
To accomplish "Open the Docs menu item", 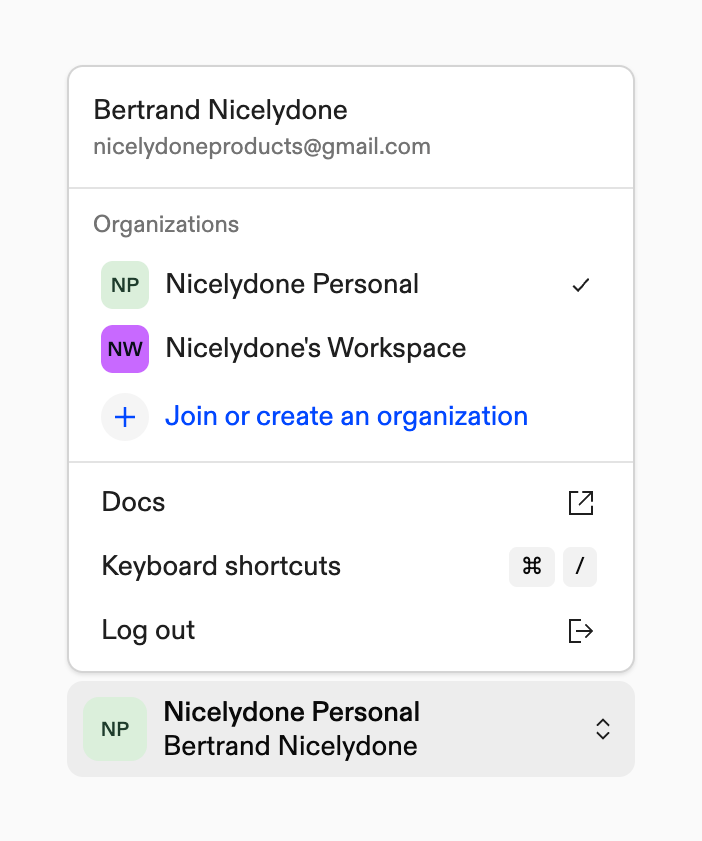I will pyautogui.click(x=134, y=502).
